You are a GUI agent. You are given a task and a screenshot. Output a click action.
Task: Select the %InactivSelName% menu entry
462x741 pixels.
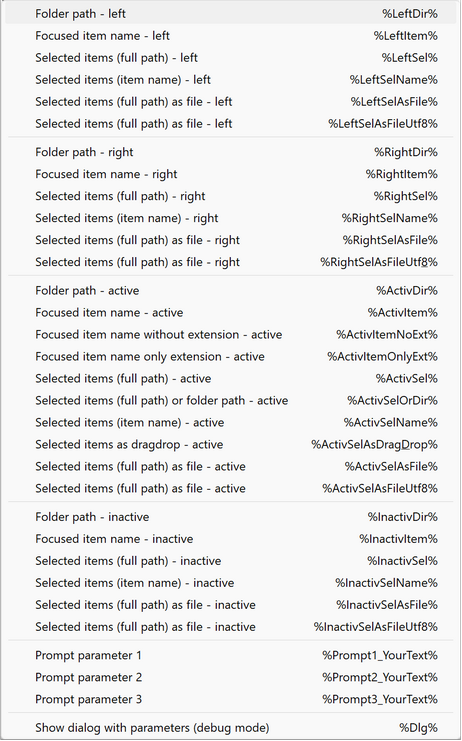[x=231, y=583]
